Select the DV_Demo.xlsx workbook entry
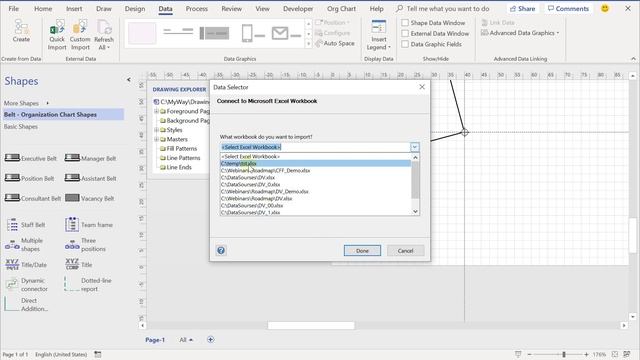 tap(316, 191)
